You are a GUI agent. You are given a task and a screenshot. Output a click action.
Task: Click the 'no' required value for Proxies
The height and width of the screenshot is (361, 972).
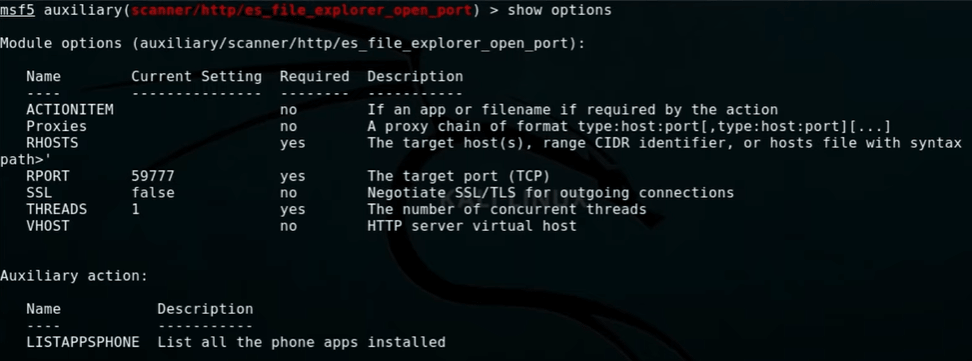(x=288, y=127)
